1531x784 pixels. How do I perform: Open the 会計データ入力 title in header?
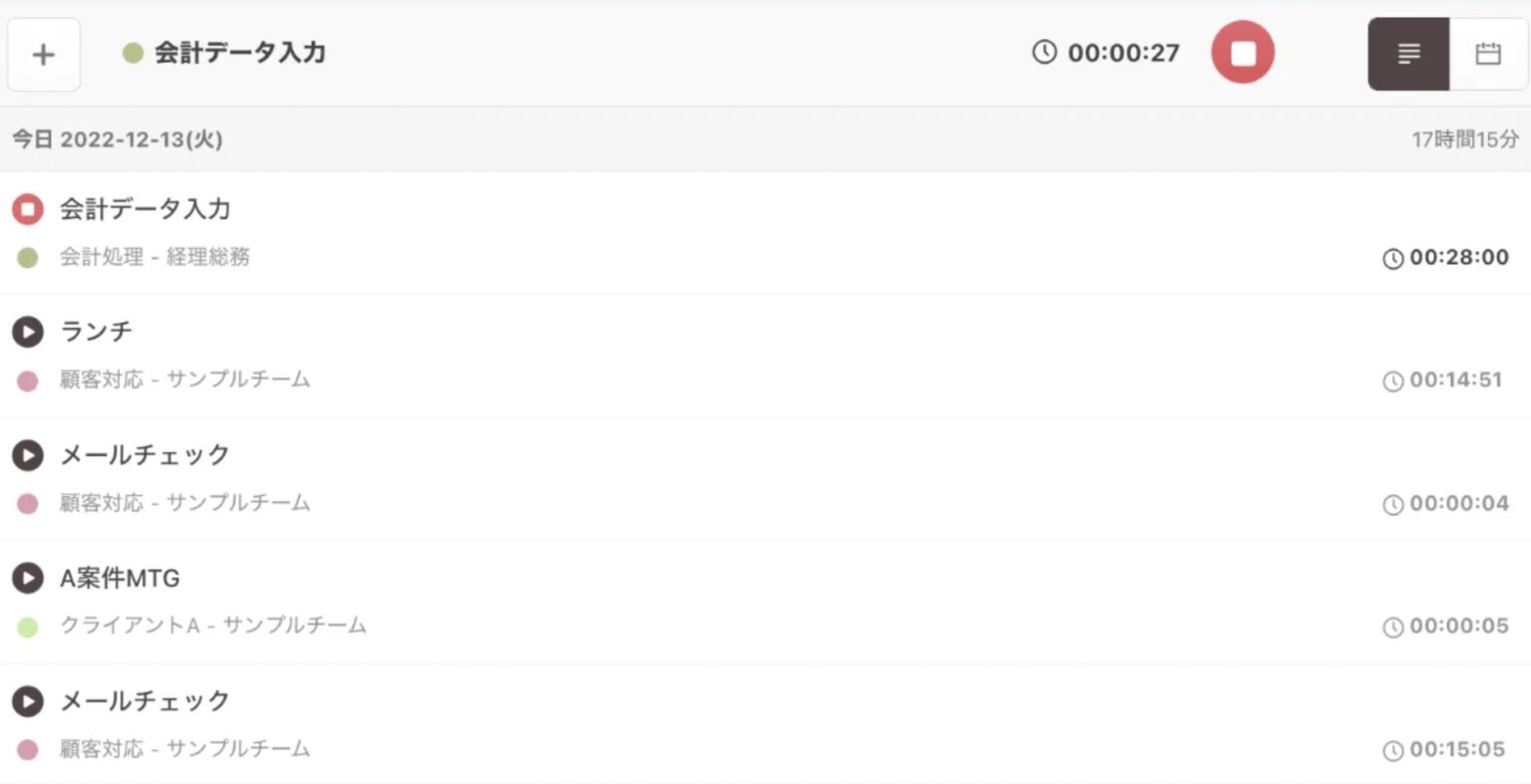click(x=239, y=53)
